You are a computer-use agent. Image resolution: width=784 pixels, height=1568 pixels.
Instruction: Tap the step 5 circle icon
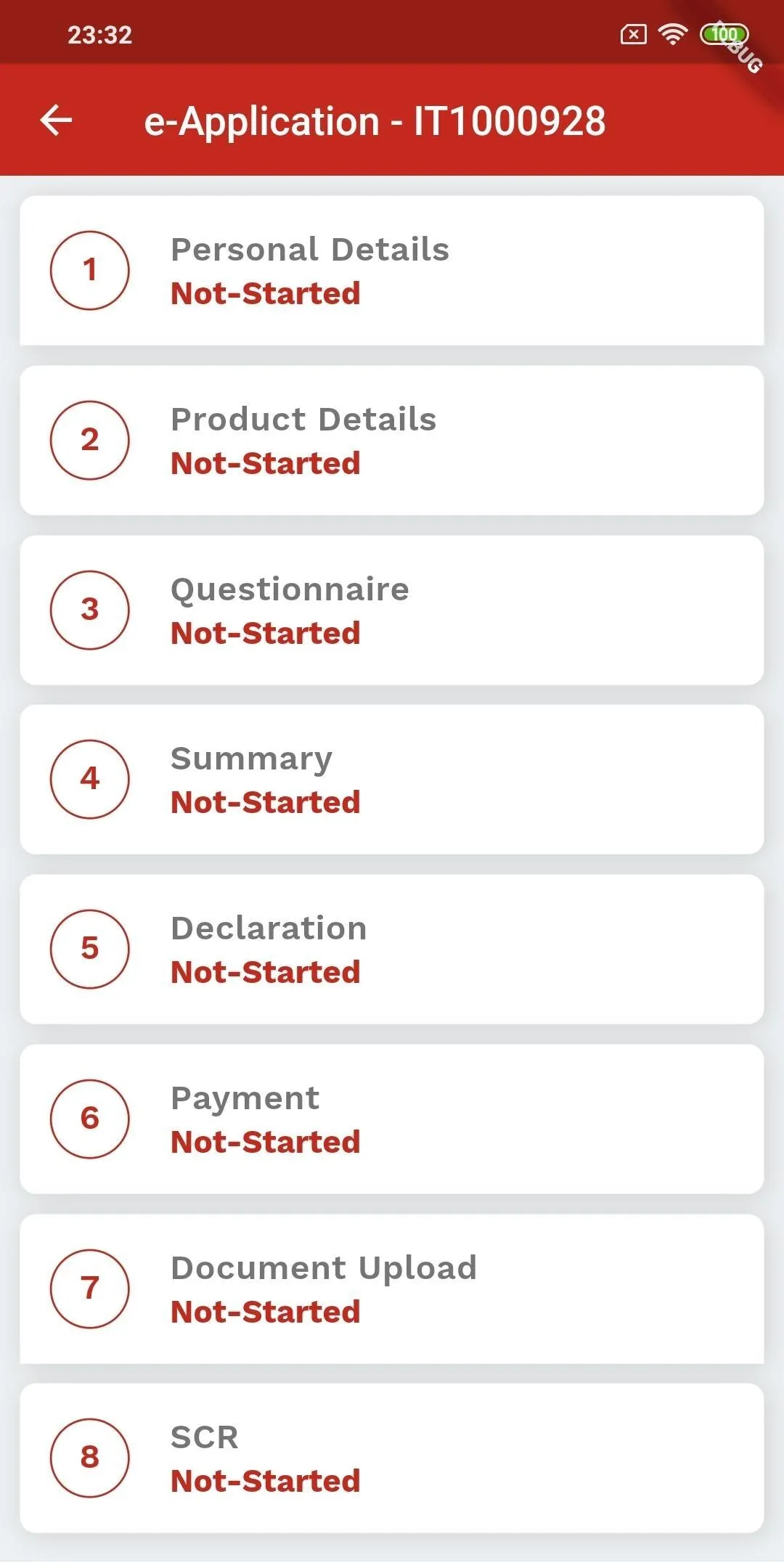[90, 949]
